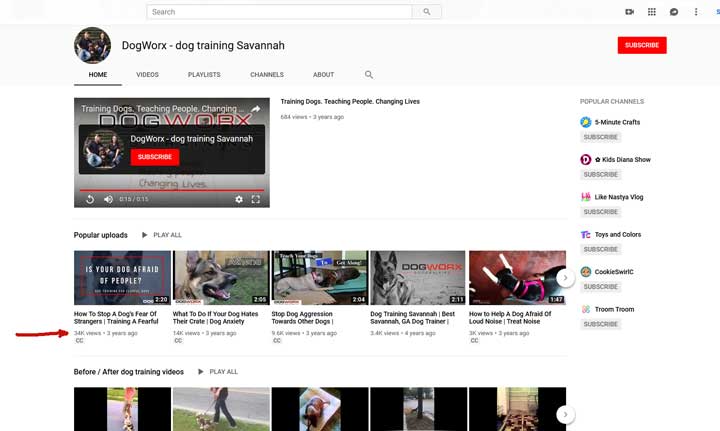Image resolution: width=720 pixels, height=431 pixels.
Task: Open the create video camera icon
Action: click(x=629, y=12)
